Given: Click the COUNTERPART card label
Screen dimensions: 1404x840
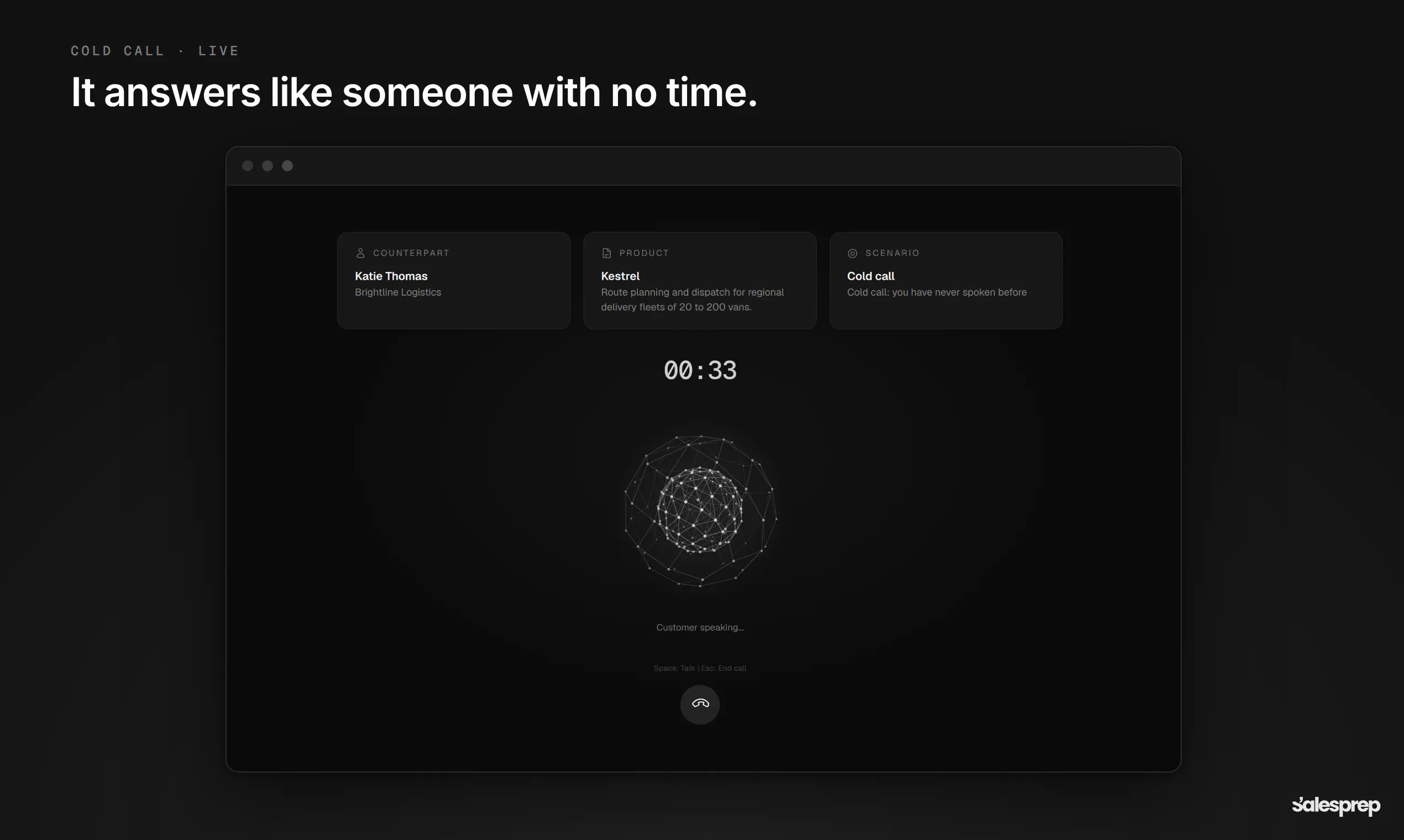Looking at the screenshot, I should tap(411, 253).
